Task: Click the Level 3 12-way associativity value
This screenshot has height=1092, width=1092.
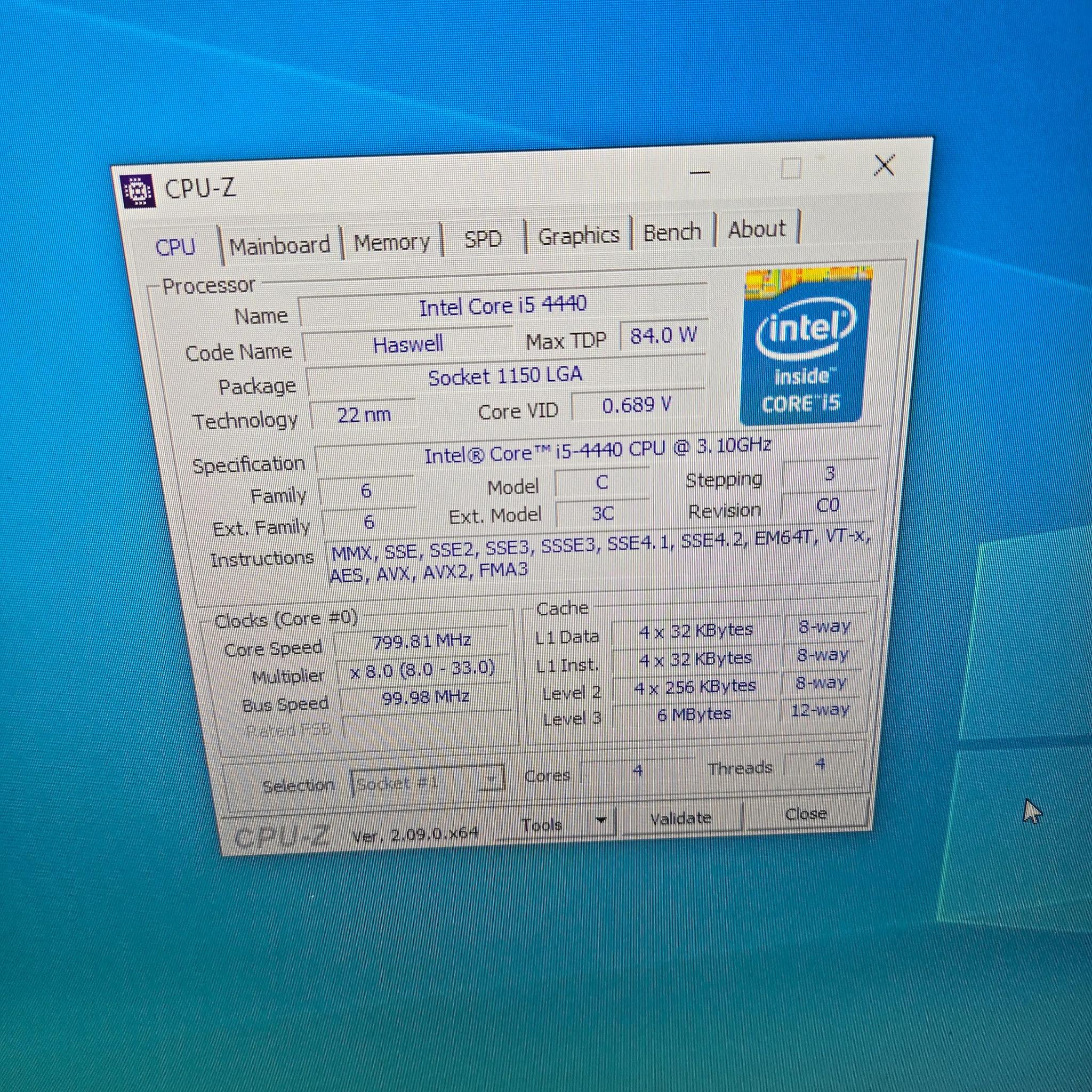Action: 820,710
